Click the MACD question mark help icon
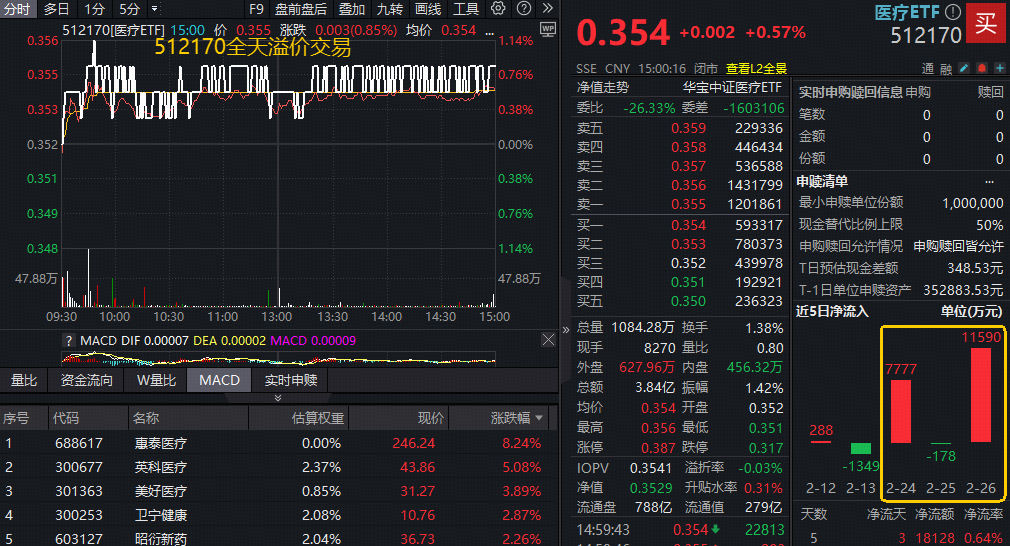The width and height of the screenshot is (1010, 546). coord(69,341)
